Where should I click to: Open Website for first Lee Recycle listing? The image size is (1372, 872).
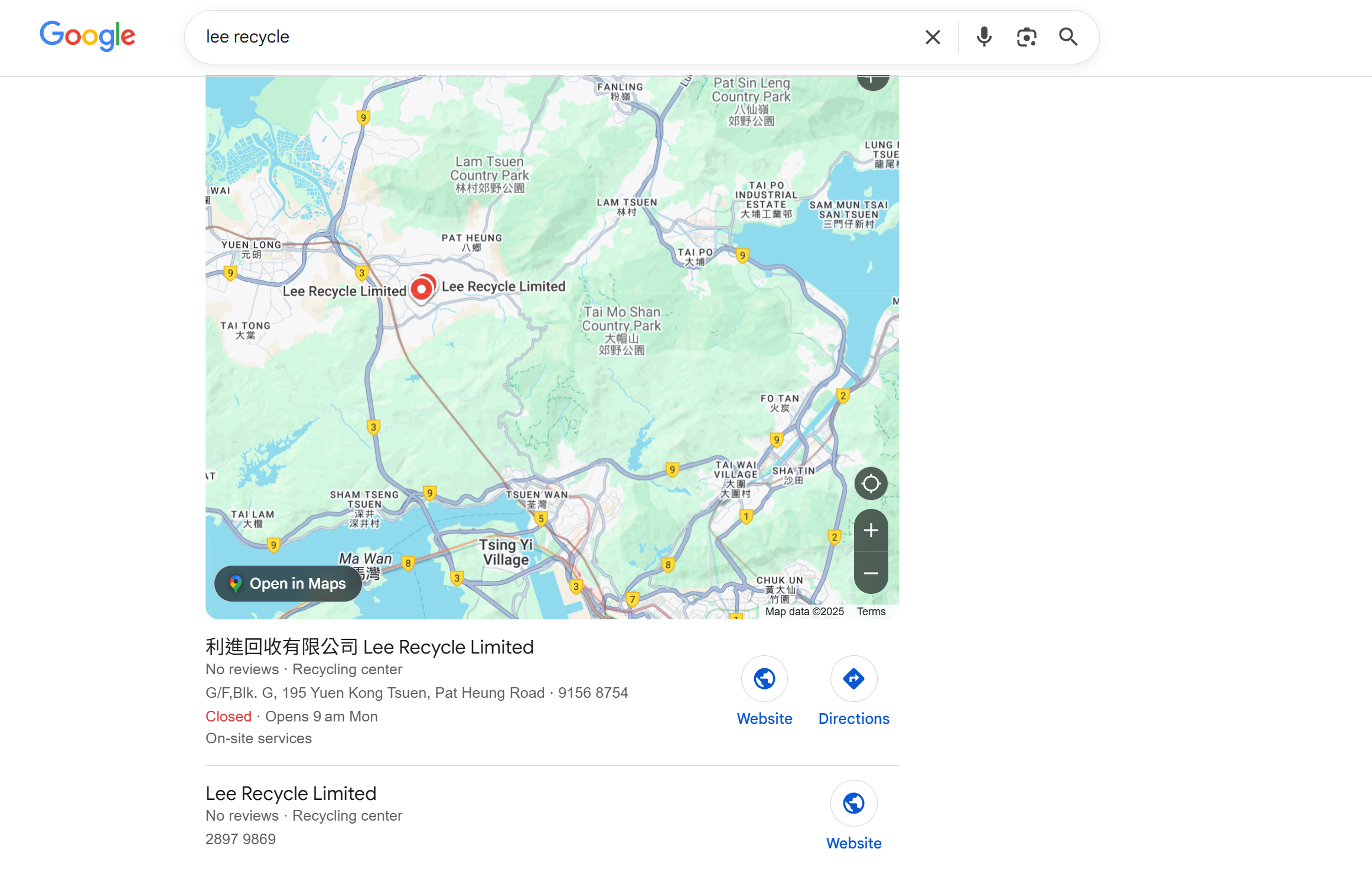tap(764, 691)
